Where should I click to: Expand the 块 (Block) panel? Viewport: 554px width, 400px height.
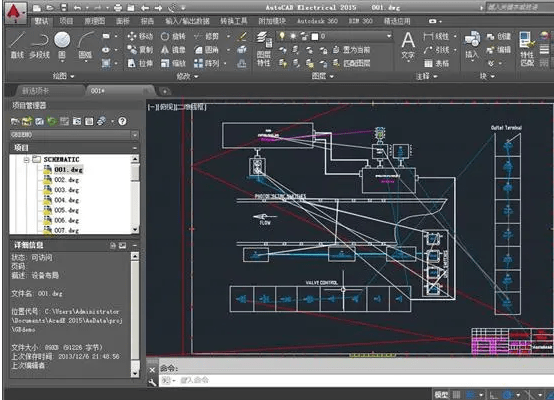(487, 76)
